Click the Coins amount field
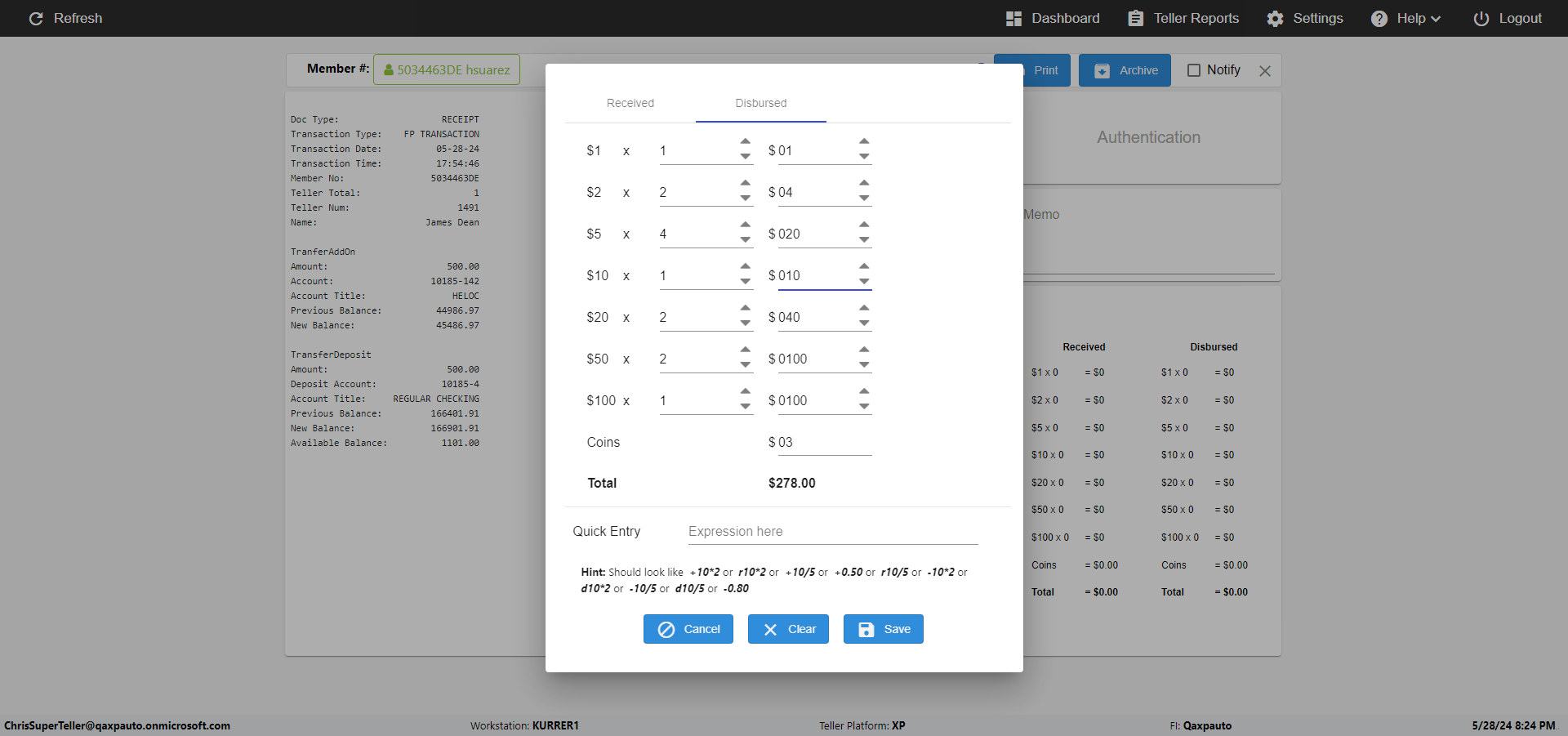 coord(825,442)
